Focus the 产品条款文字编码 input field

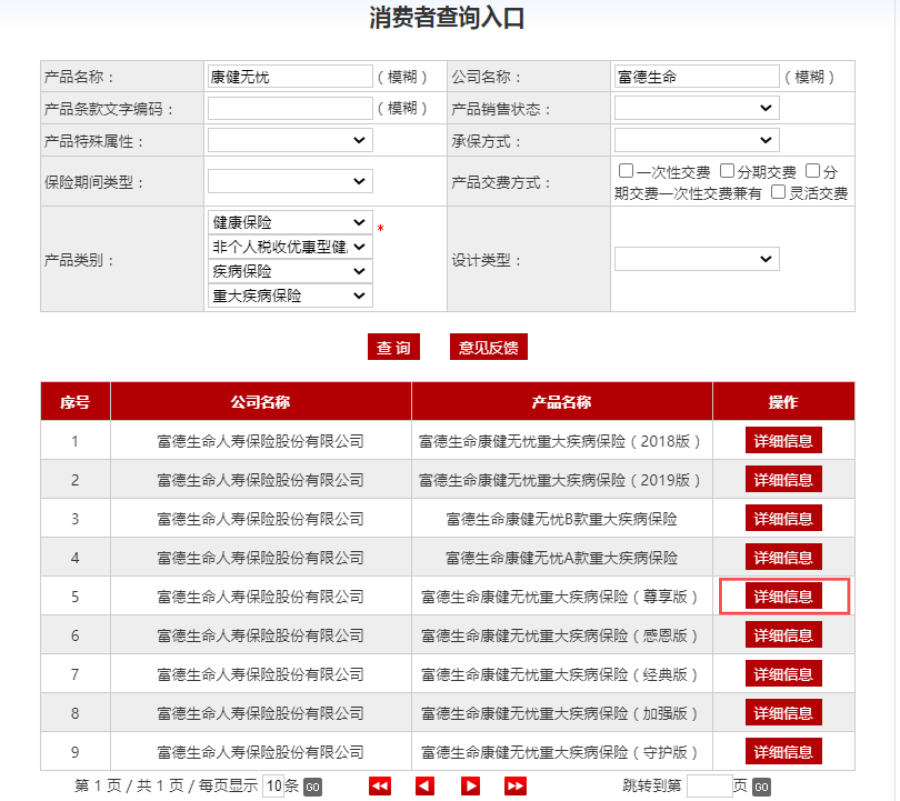point(290,108)
